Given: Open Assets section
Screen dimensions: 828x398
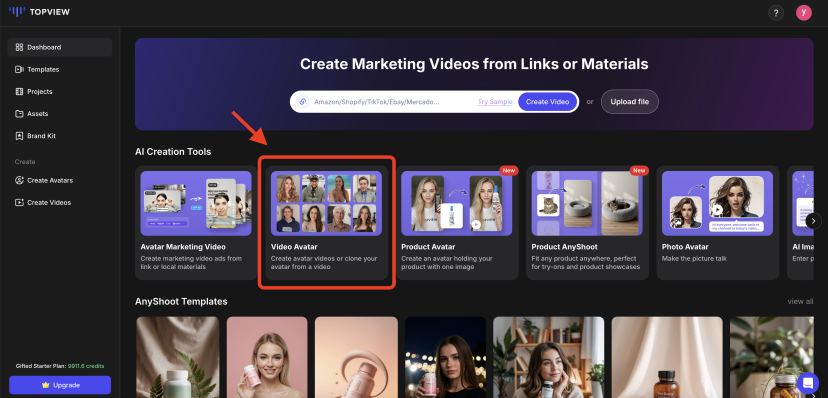Looking at the screenshot, I should tap(60, 113).
